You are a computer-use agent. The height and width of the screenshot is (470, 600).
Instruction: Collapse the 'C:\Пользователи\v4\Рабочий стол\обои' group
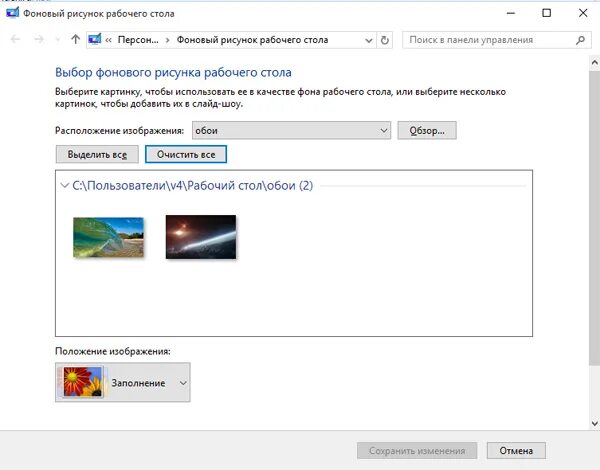[x=64, y=186]
